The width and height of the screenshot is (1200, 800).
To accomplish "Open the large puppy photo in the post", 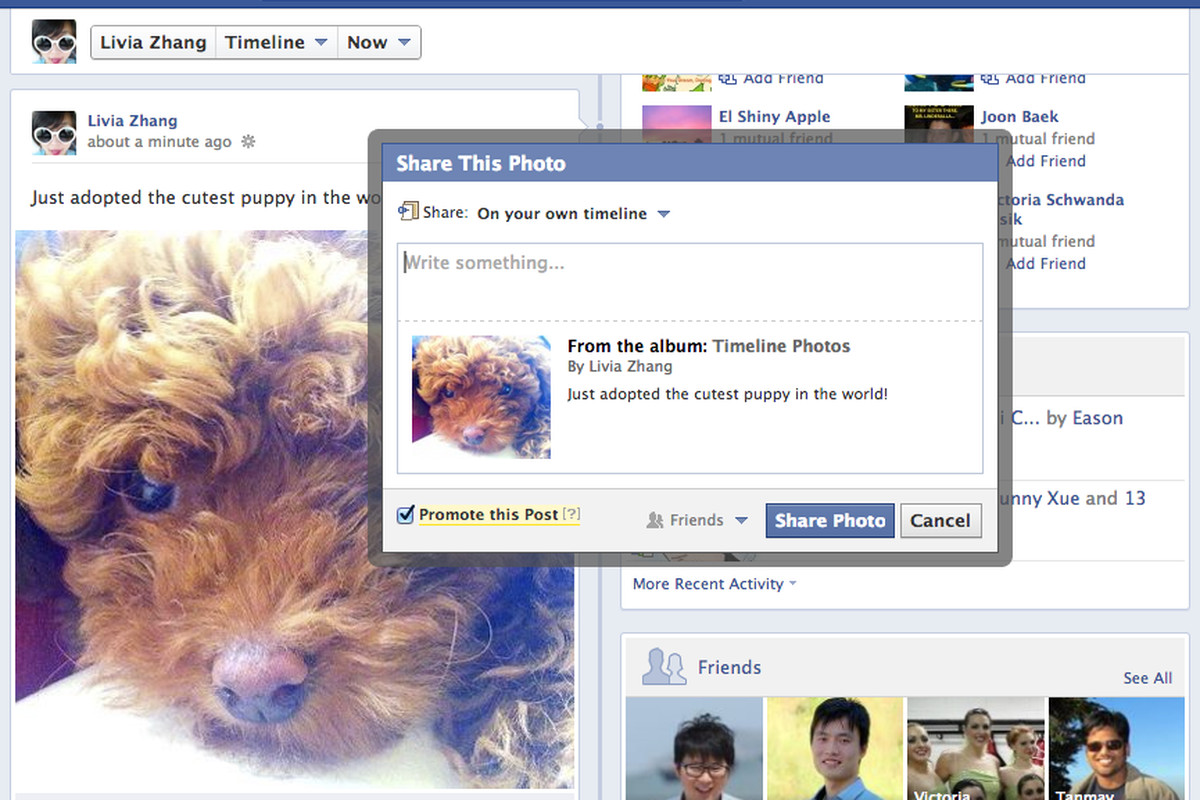I will tap(295, 510).
